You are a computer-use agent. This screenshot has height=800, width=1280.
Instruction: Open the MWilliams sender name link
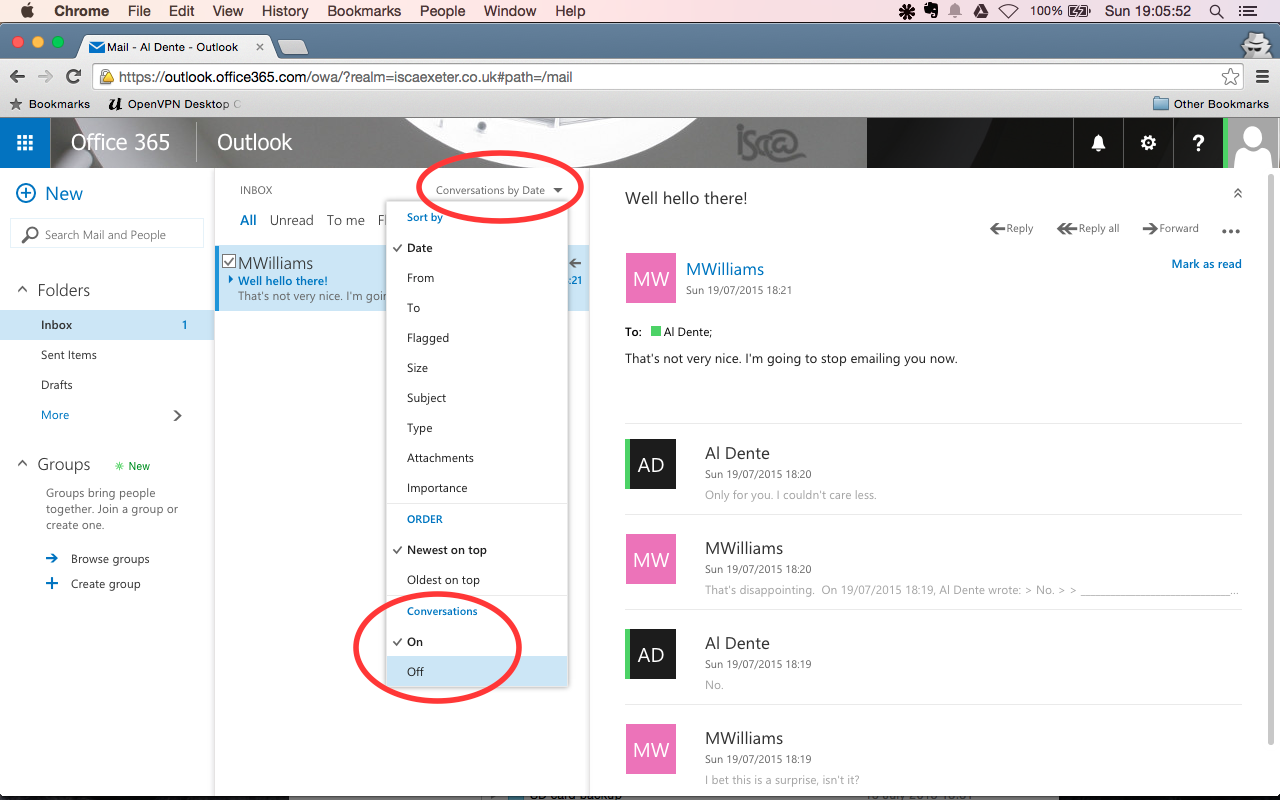coord(725,269)
